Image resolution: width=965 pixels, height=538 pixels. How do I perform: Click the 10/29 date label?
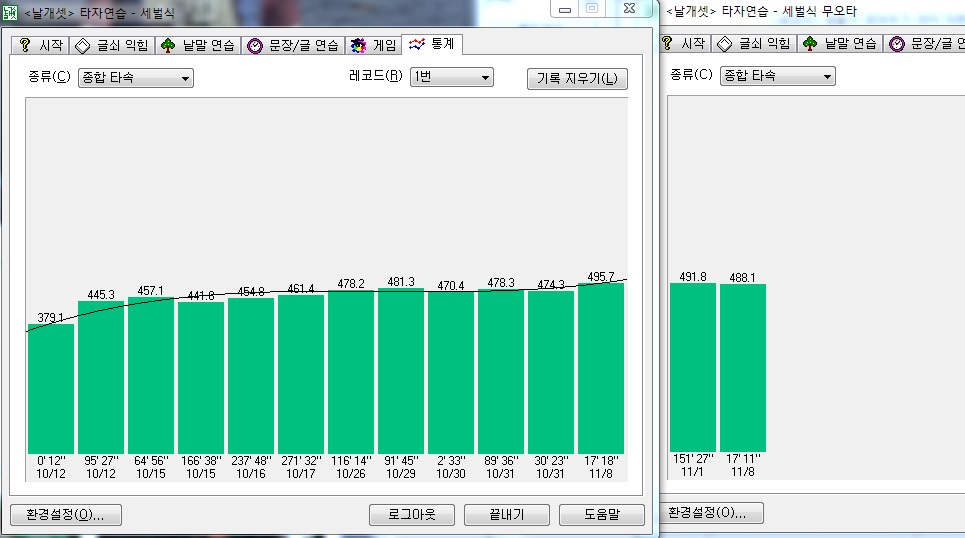(x=401, y=474)
